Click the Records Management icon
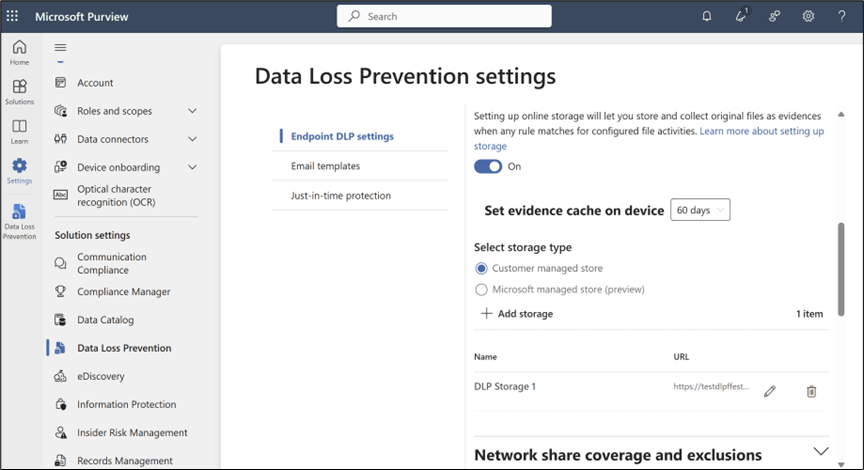 coord(61,460)
